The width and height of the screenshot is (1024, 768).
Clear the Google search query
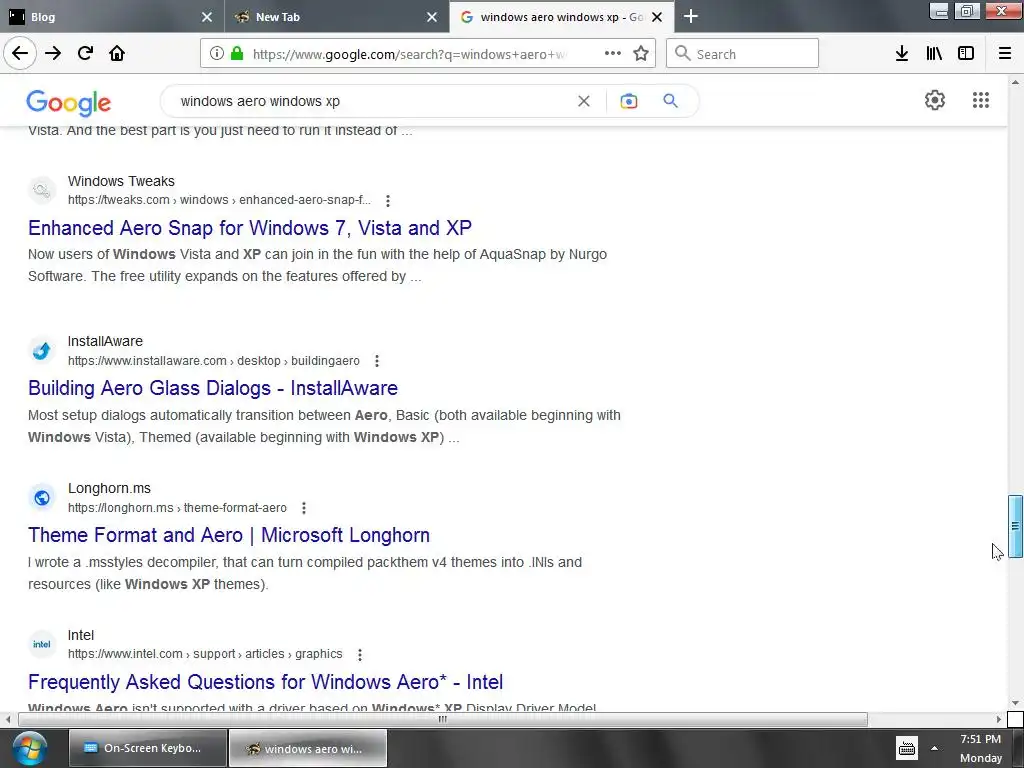(x=584, y=101)
